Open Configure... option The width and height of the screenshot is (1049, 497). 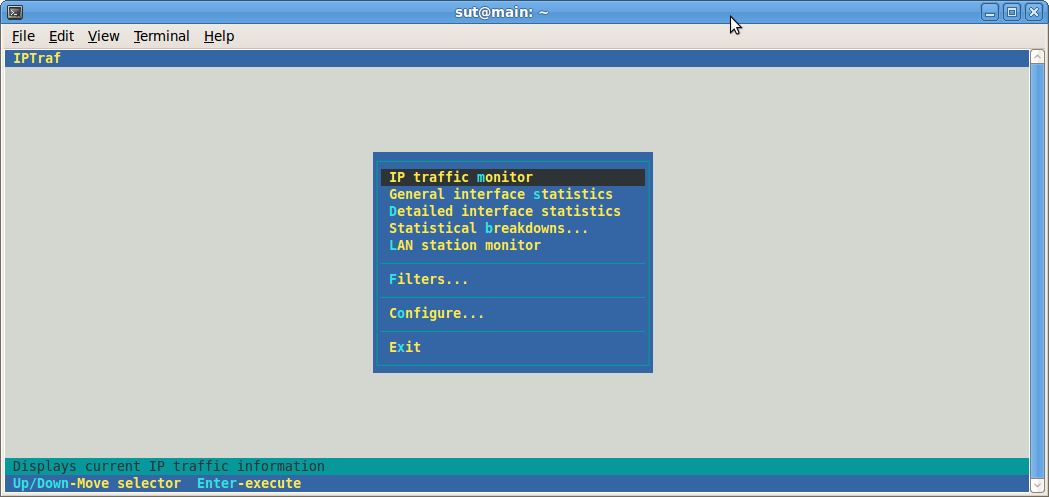coord(437,313)
